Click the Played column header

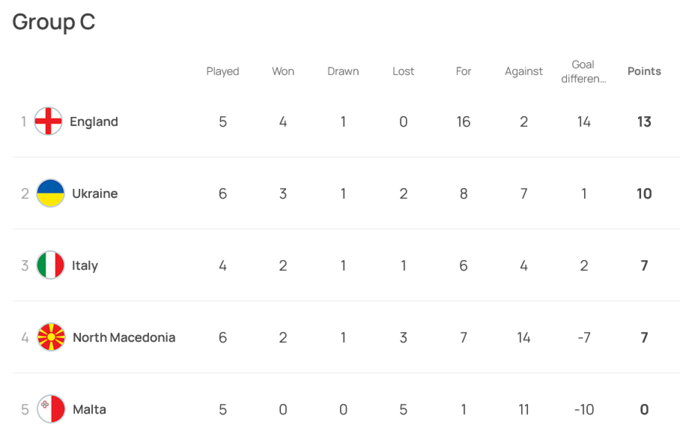pyautogui.click(x=223, y=71)
